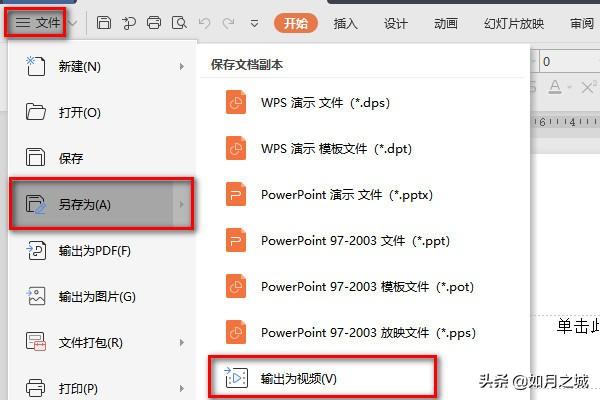Click the export to PDF toolbar icon

(x=129, y=23)
